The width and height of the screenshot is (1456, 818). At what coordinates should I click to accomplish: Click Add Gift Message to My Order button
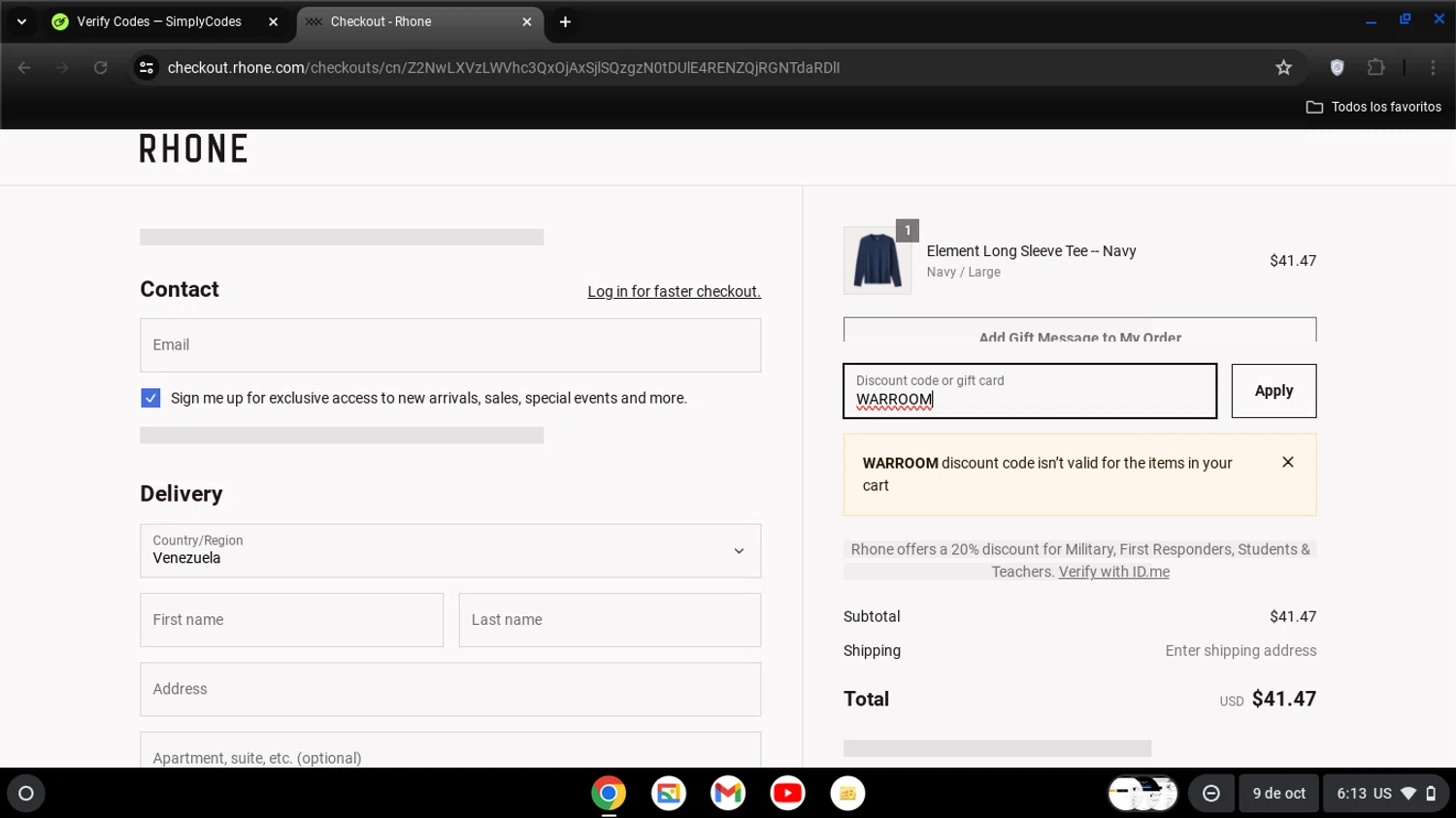[1079, 330]
